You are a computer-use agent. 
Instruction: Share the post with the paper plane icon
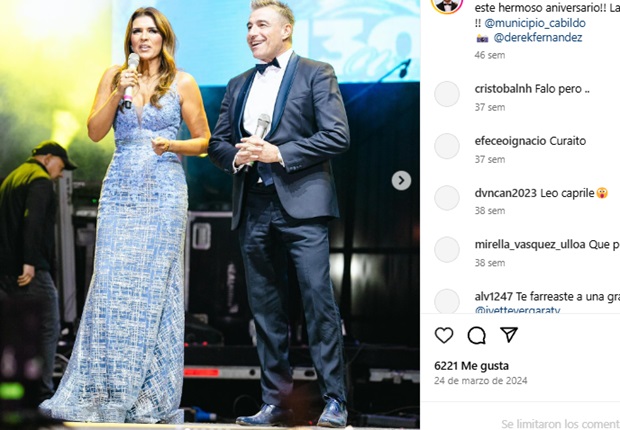coord(509,335)
